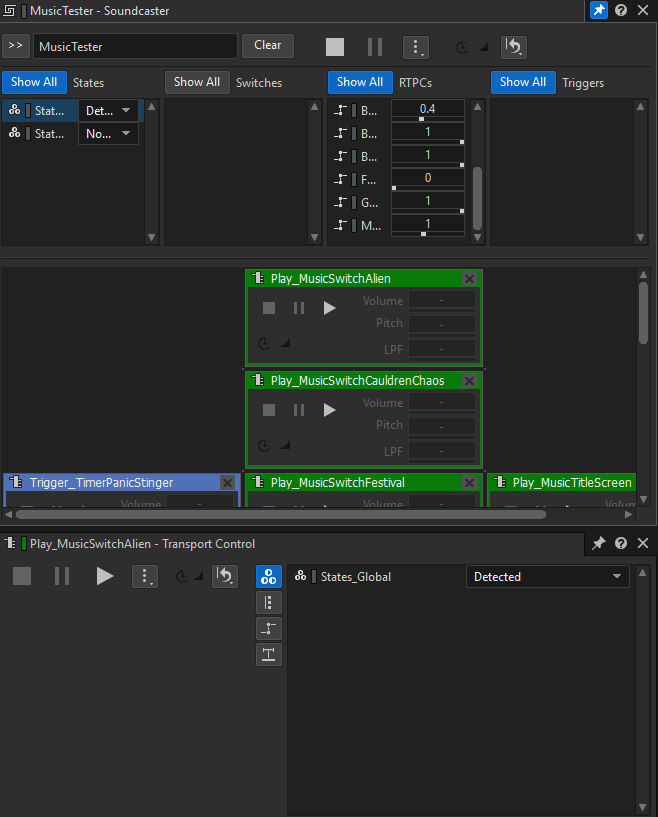The width and height of the screenshot is (658, 817).
Task: Stop all playback in Soundcaster toolbar
Action: [x=334, y=47]
